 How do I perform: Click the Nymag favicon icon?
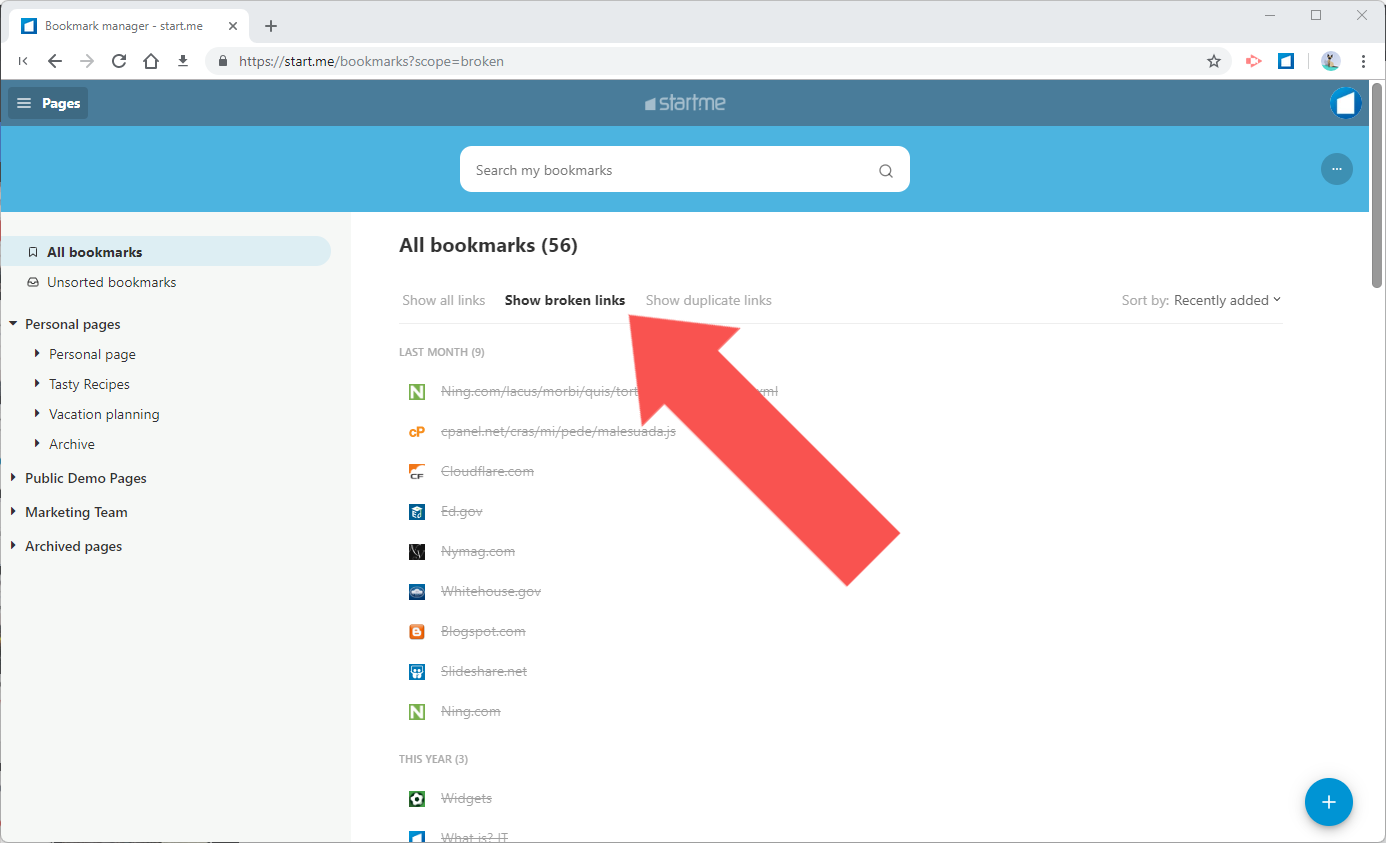tap(417, 552)
